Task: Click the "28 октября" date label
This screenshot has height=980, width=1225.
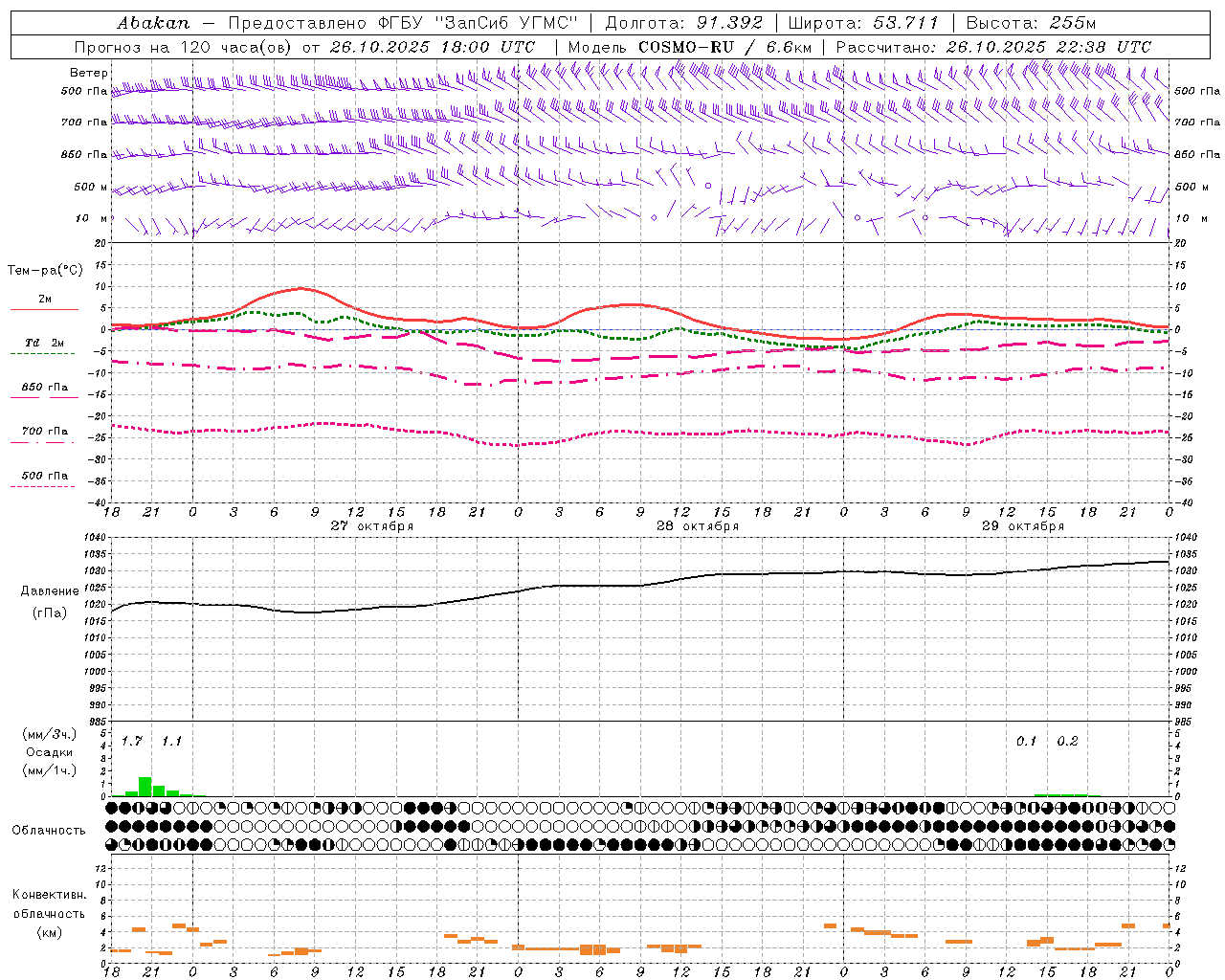Action: 698,526
